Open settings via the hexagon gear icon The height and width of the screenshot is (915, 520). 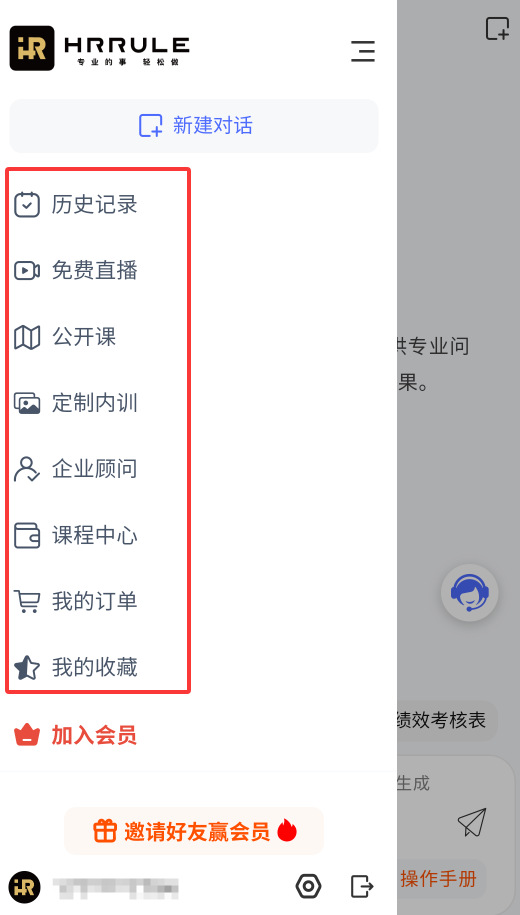pyautogui.click(x=308, y=886)
